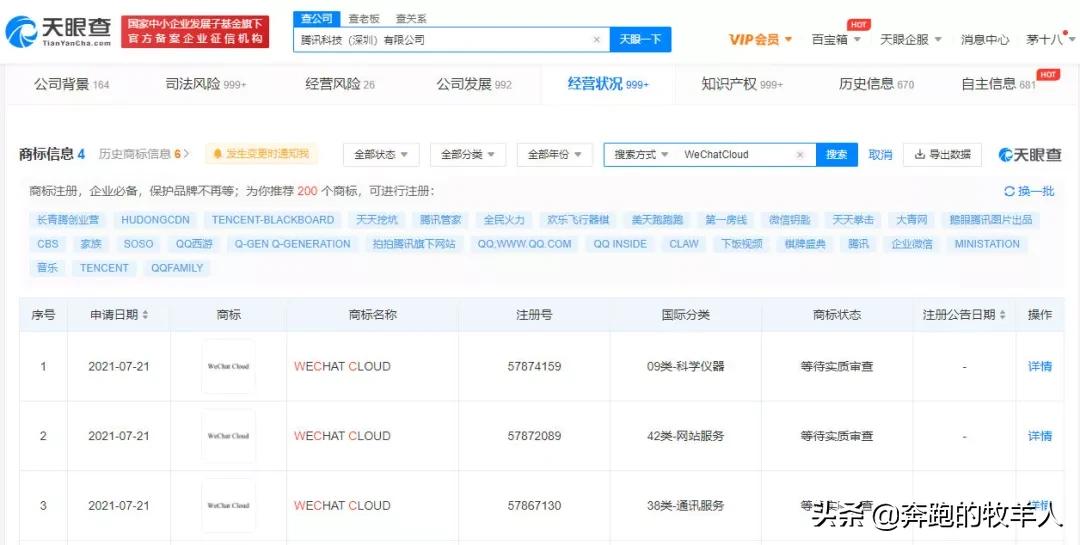
Task: Open user account menu 茅十八
Action: (x=1048, y=39)
